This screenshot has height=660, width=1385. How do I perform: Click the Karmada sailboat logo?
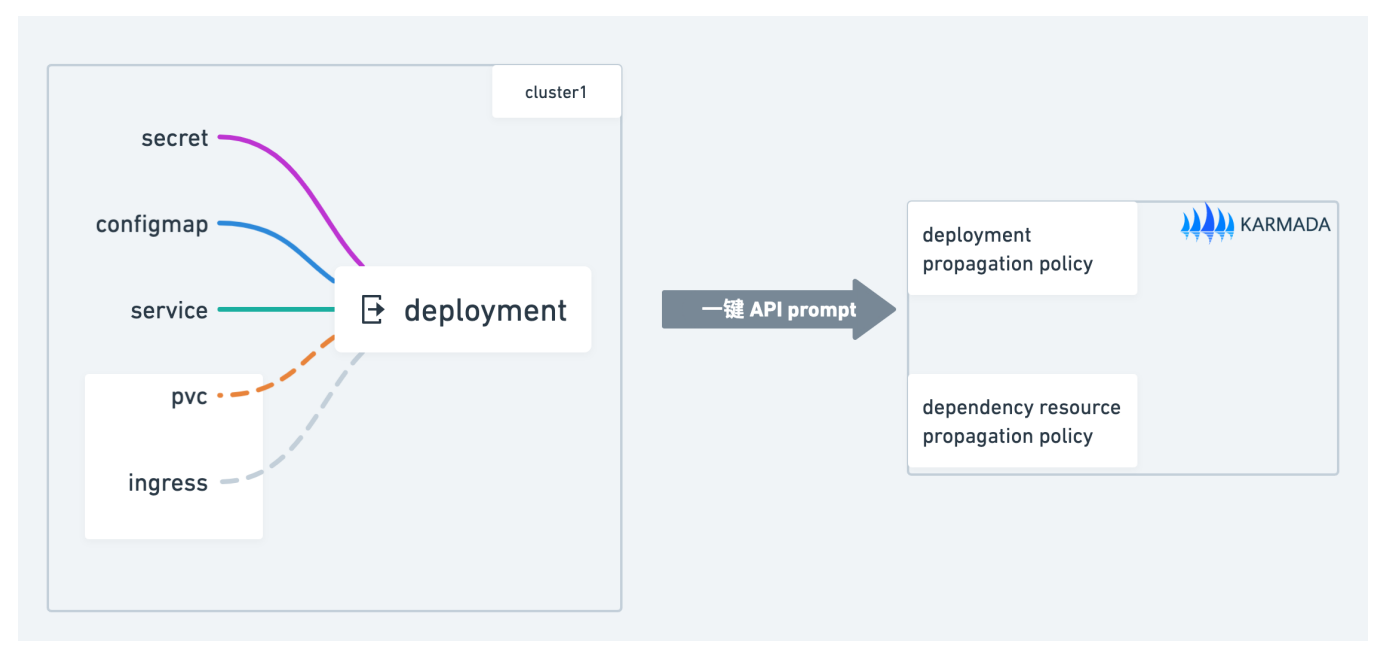coord(1207,223)
